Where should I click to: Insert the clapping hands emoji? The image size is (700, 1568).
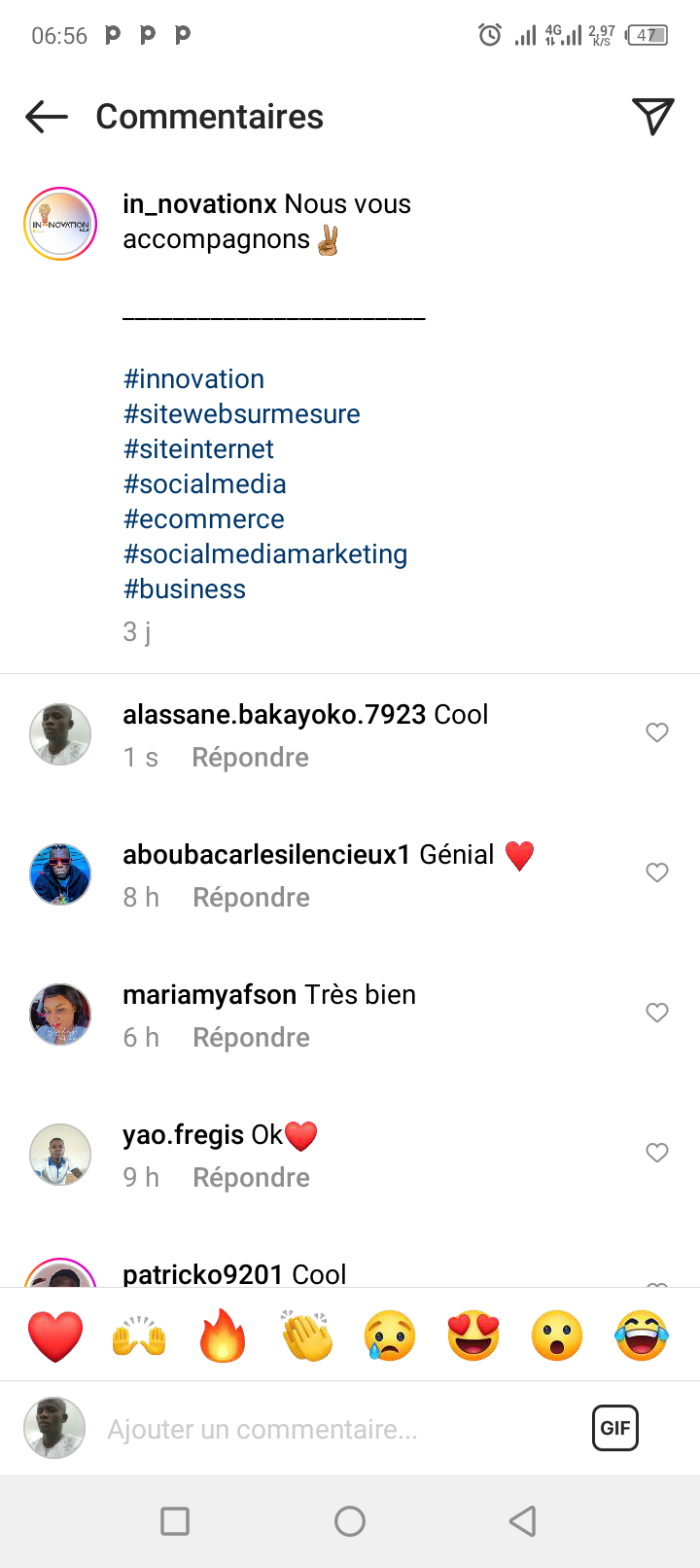(x=306, y=1335)
